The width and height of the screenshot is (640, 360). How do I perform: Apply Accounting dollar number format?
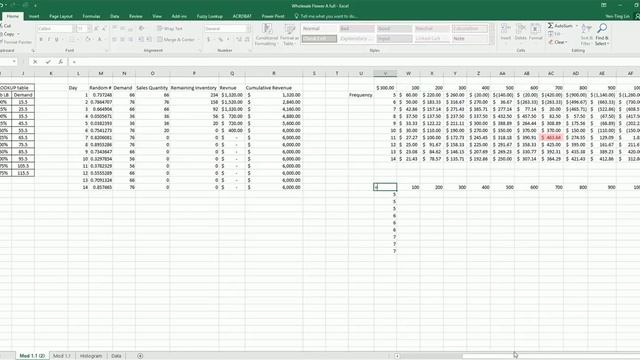pos(209,40)
